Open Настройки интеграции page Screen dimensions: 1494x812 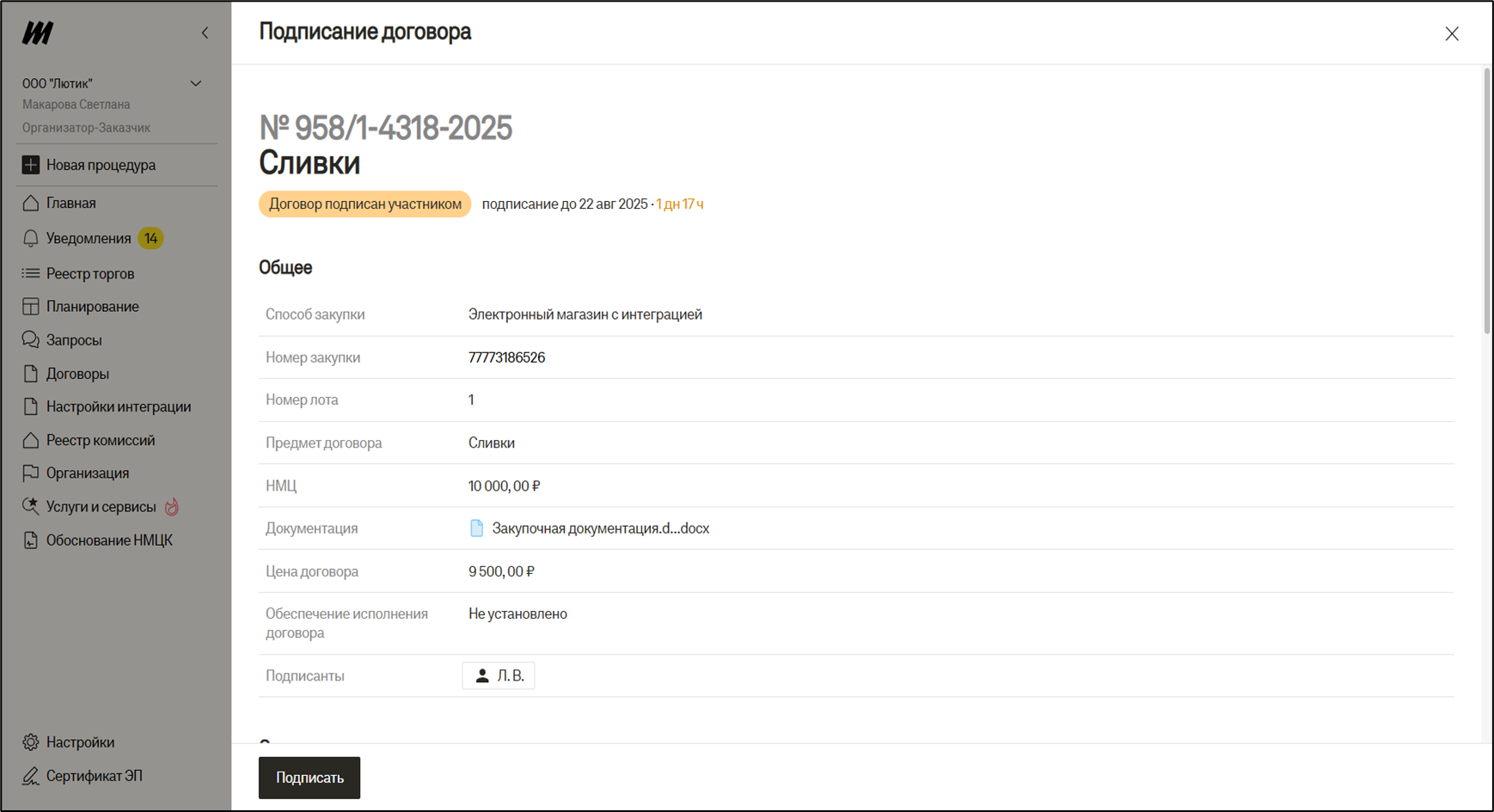coord(118,406)
